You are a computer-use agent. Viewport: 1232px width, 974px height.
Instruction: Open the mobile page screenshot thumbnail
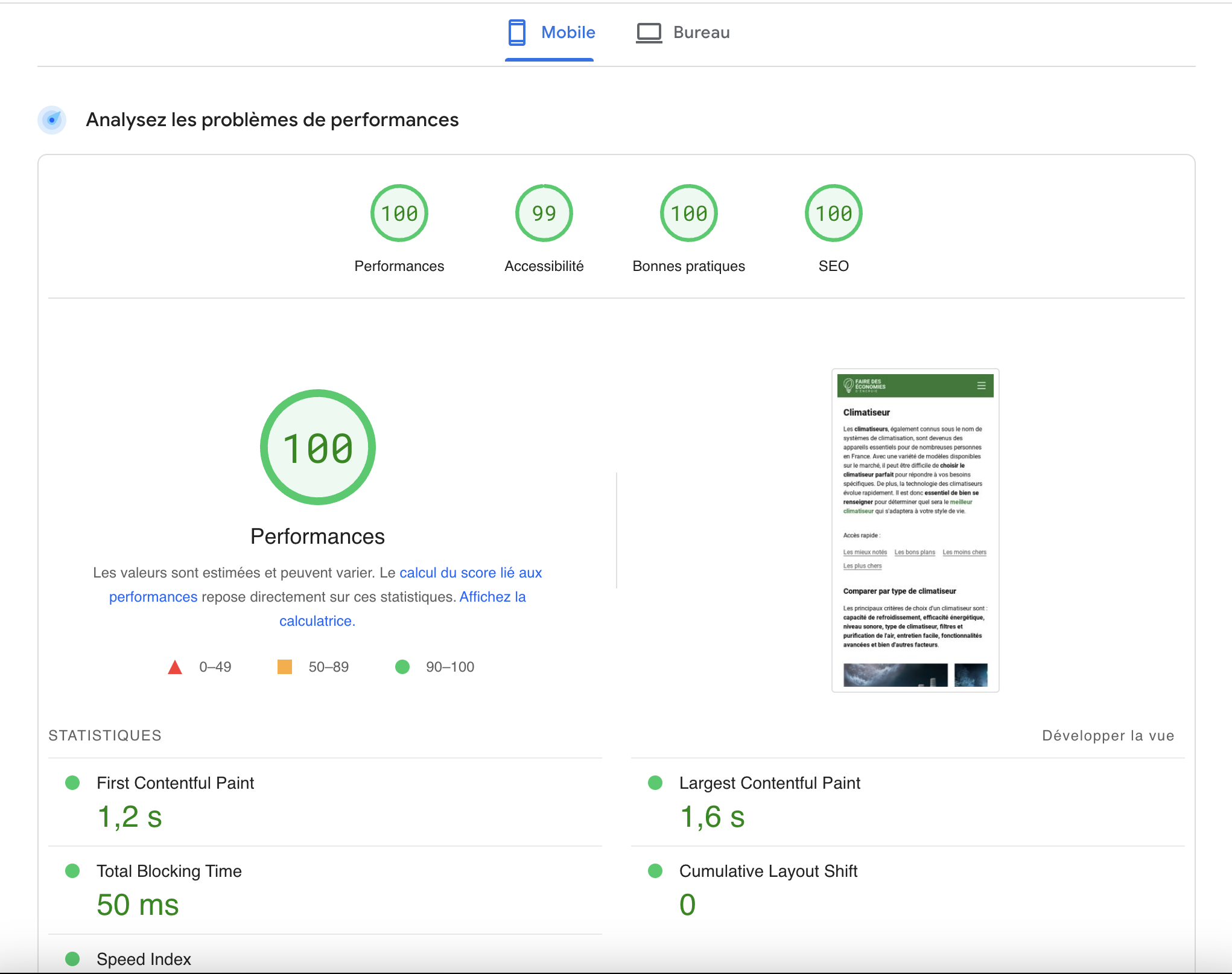pyautogui.click(x=915, y=530)
